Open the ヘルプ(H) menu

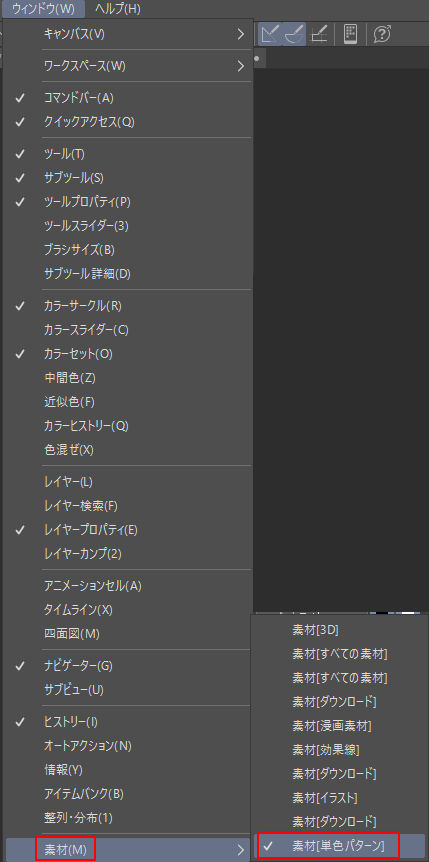click(x=117, y=8)
